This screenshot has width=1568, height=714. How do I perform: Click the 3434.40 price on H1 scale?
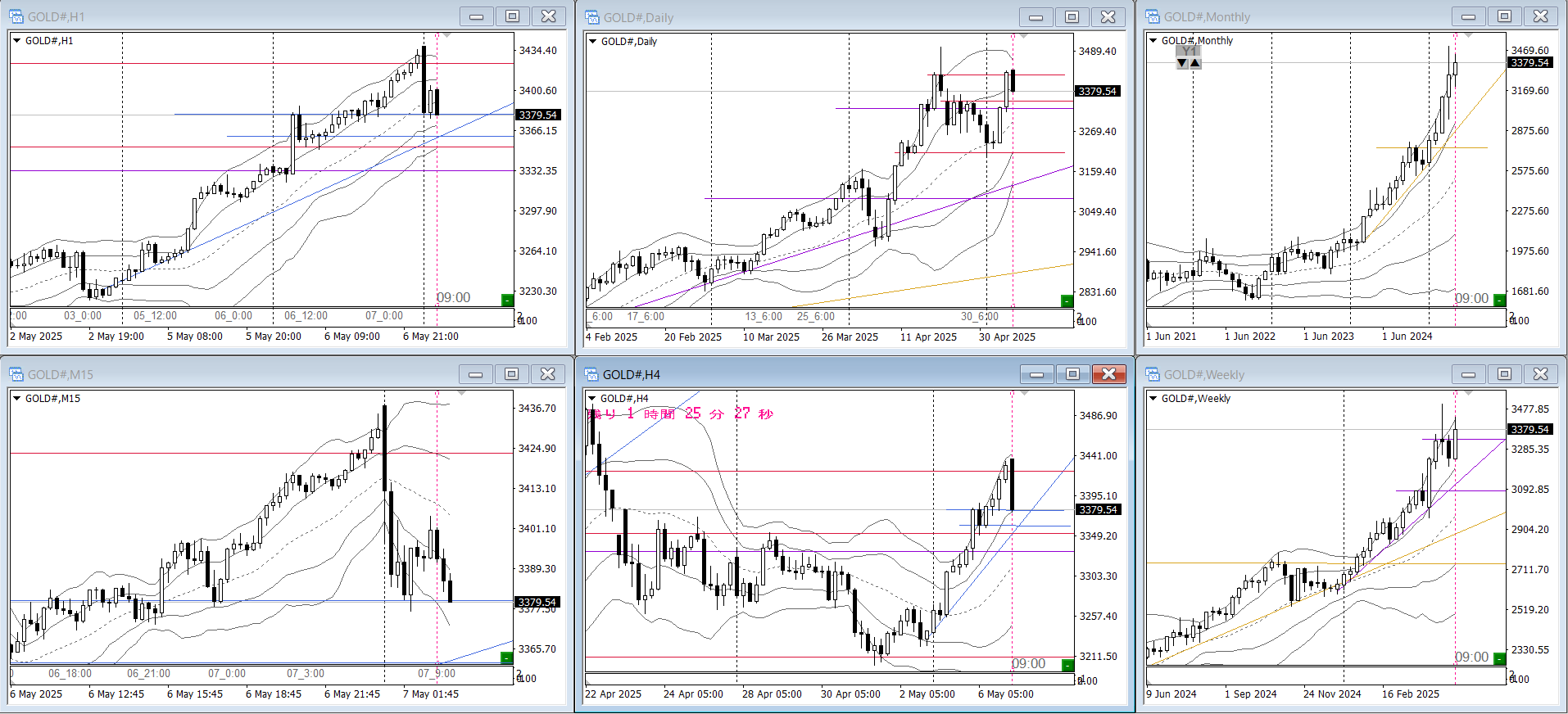[x=537, y=51]
